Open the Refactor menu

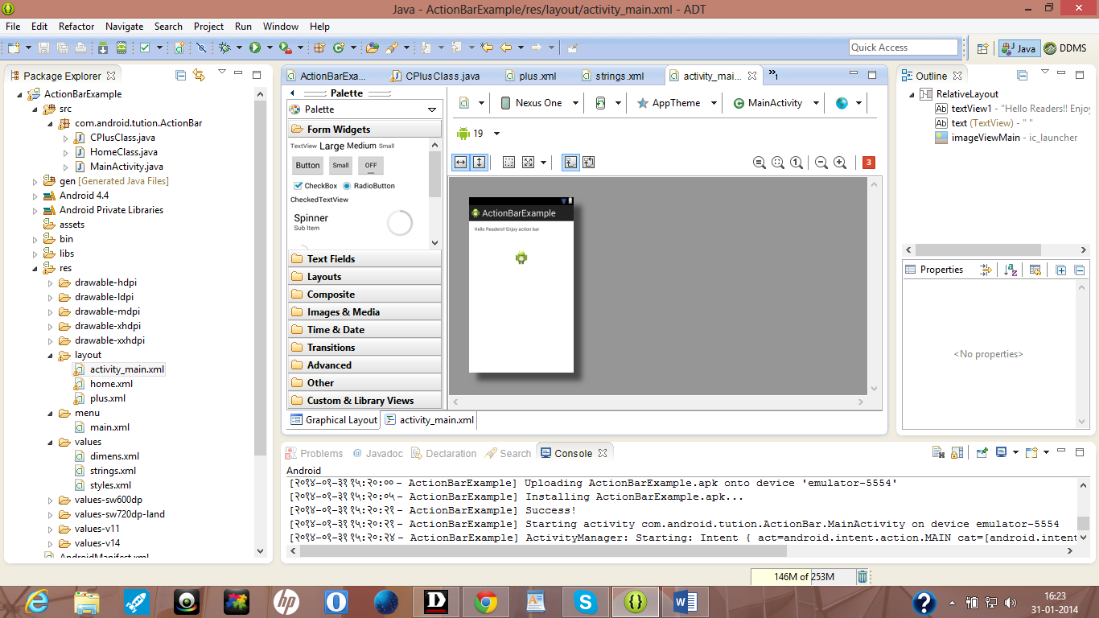[76, 27]
